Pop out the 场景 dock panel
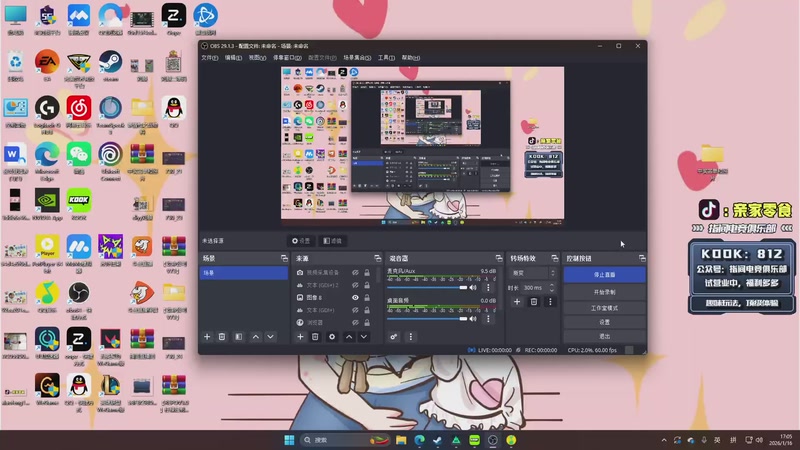 (284, 259)
